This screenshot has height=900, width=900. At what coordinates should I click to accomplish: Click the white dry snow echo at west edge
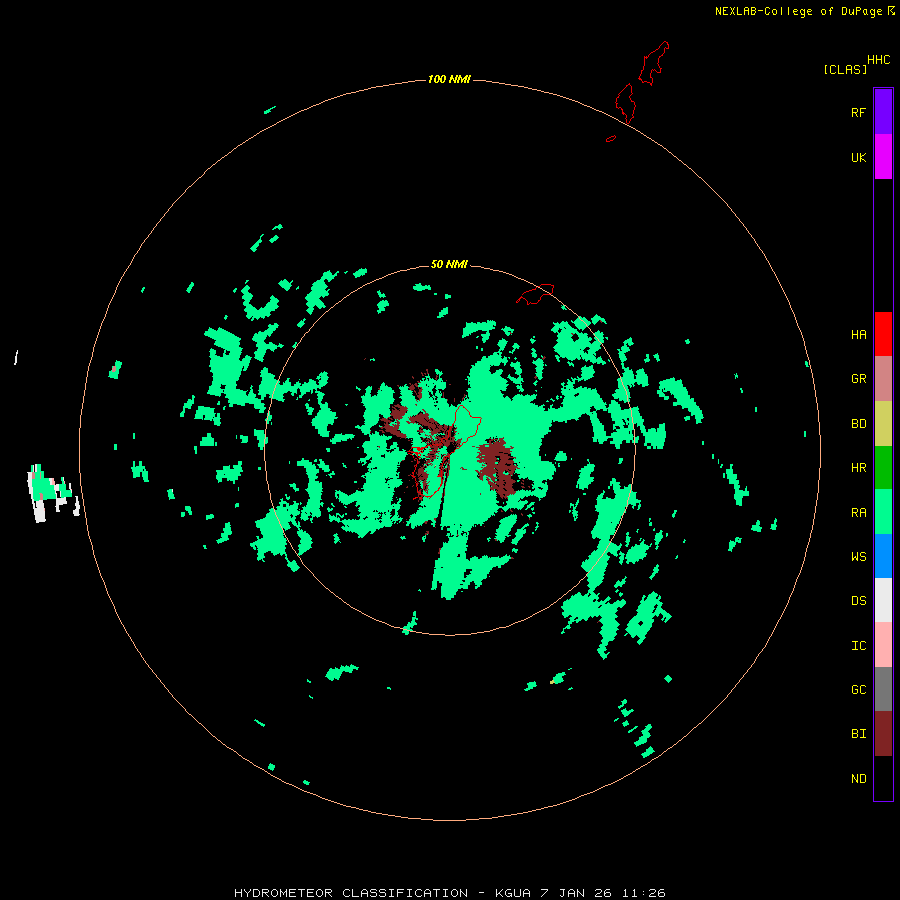[53, 492]
